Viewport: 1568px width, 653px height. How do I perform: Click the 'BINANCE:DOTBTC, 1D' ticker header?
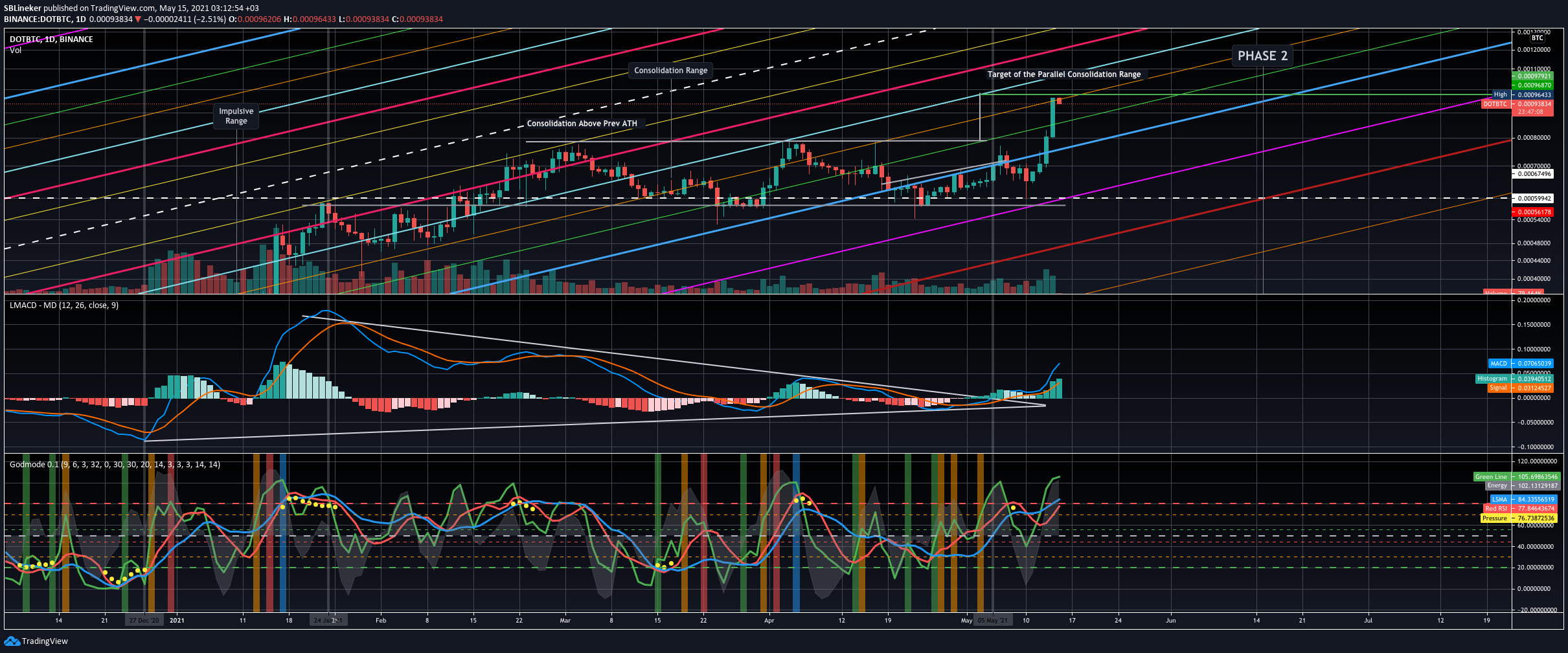click(x=45, y=19)
